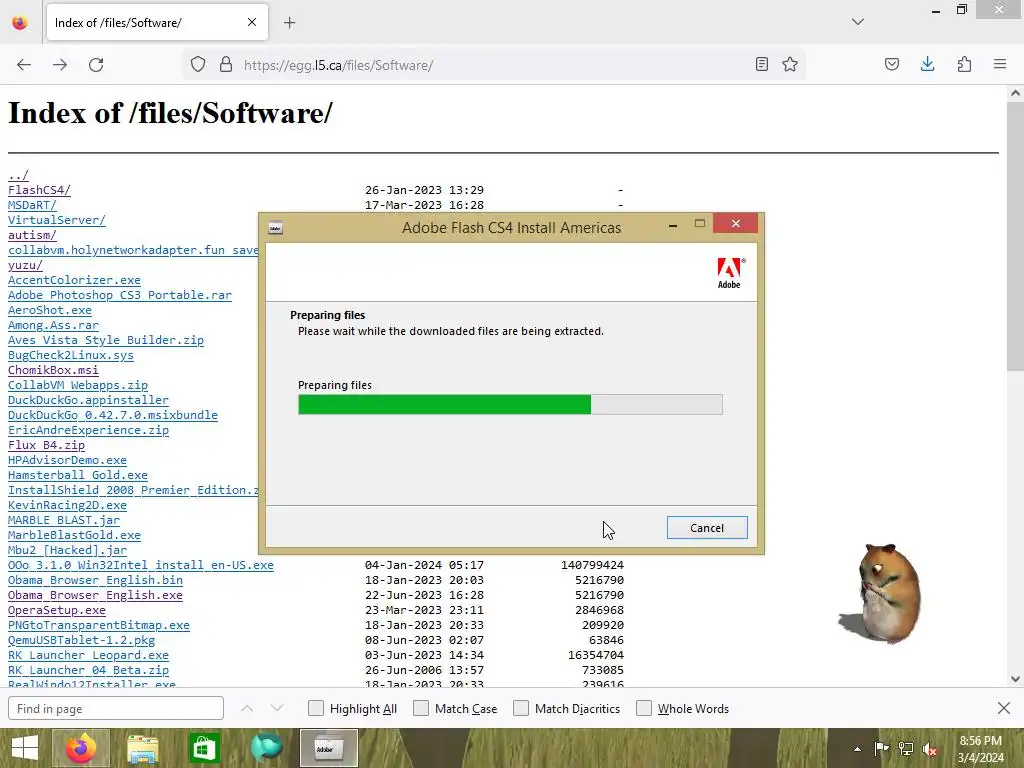Open the Firefox downloads panel
The image size is (1024, 768).
click(x=928, y=65)
